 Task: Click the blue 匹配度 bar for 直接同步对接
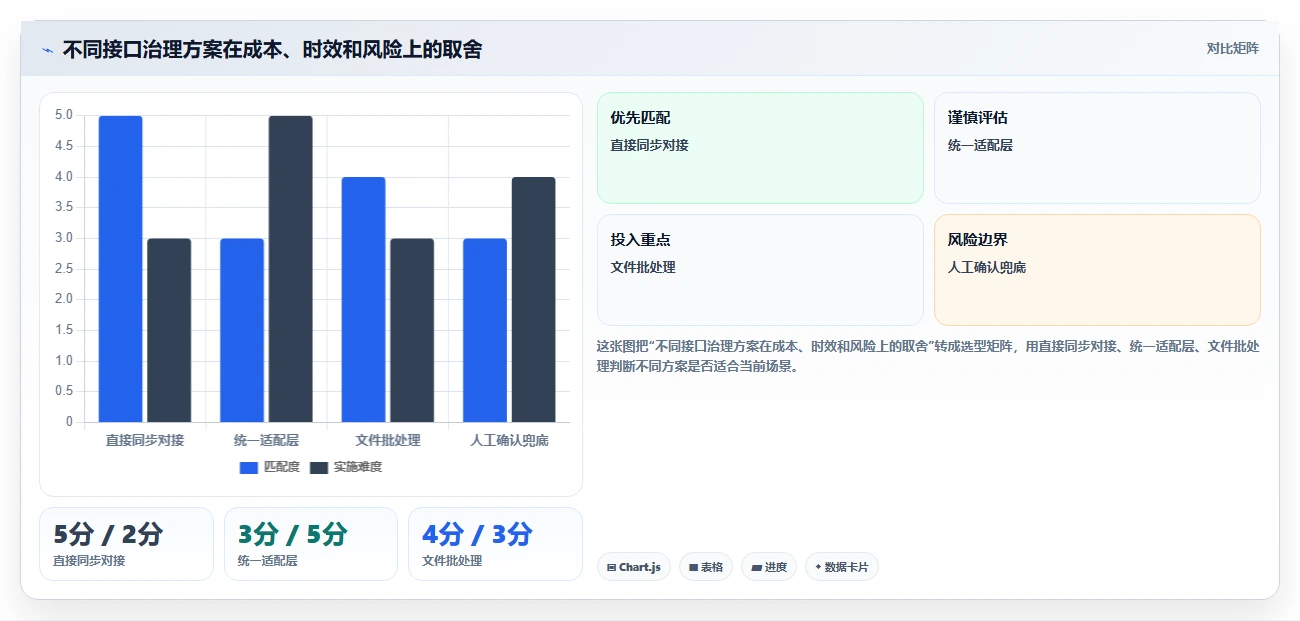coord(120,269)
